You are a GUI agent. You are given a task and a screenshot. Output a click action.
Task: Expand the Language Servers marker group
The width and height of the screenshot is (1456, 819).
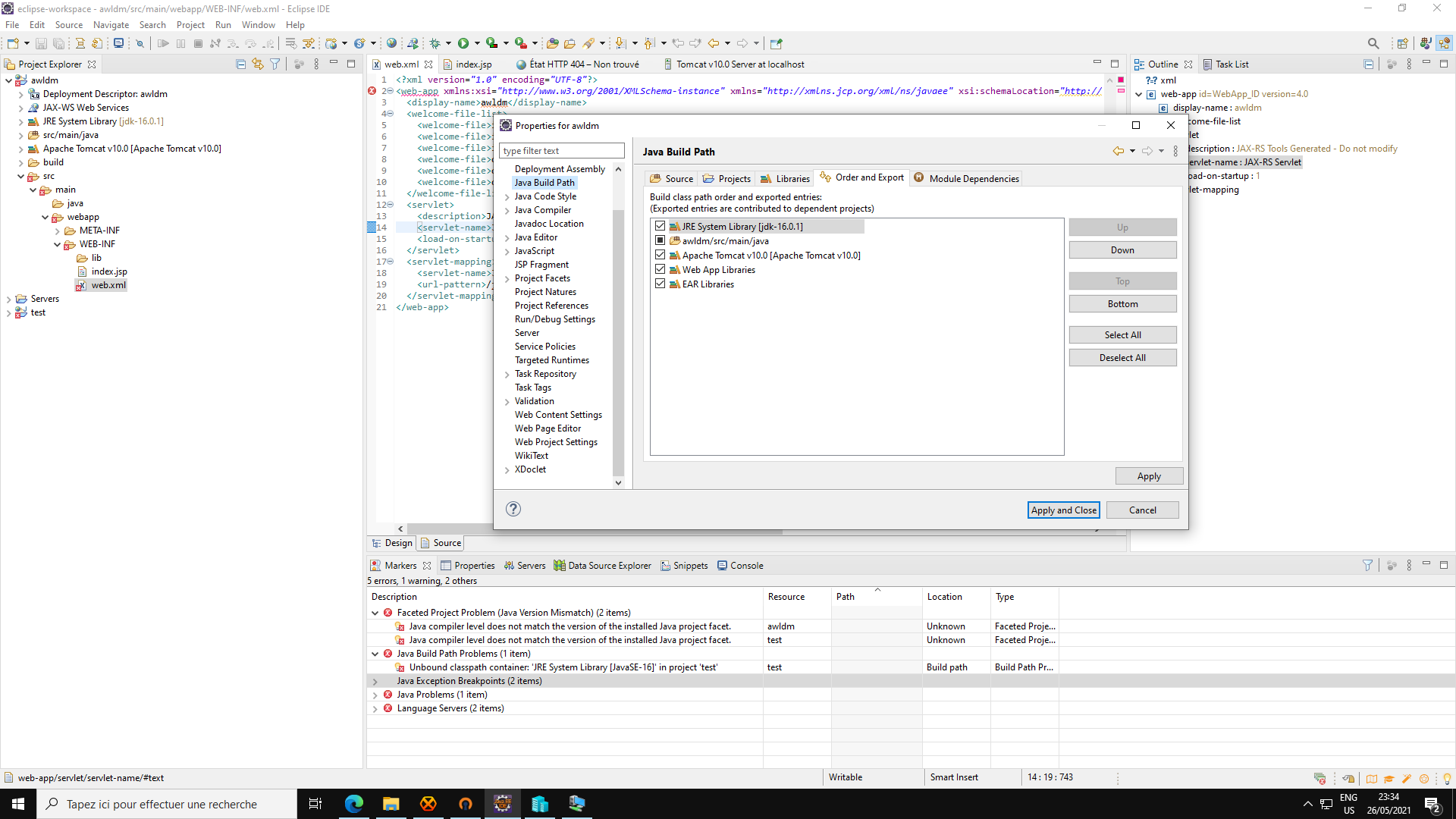click(375, 708)
